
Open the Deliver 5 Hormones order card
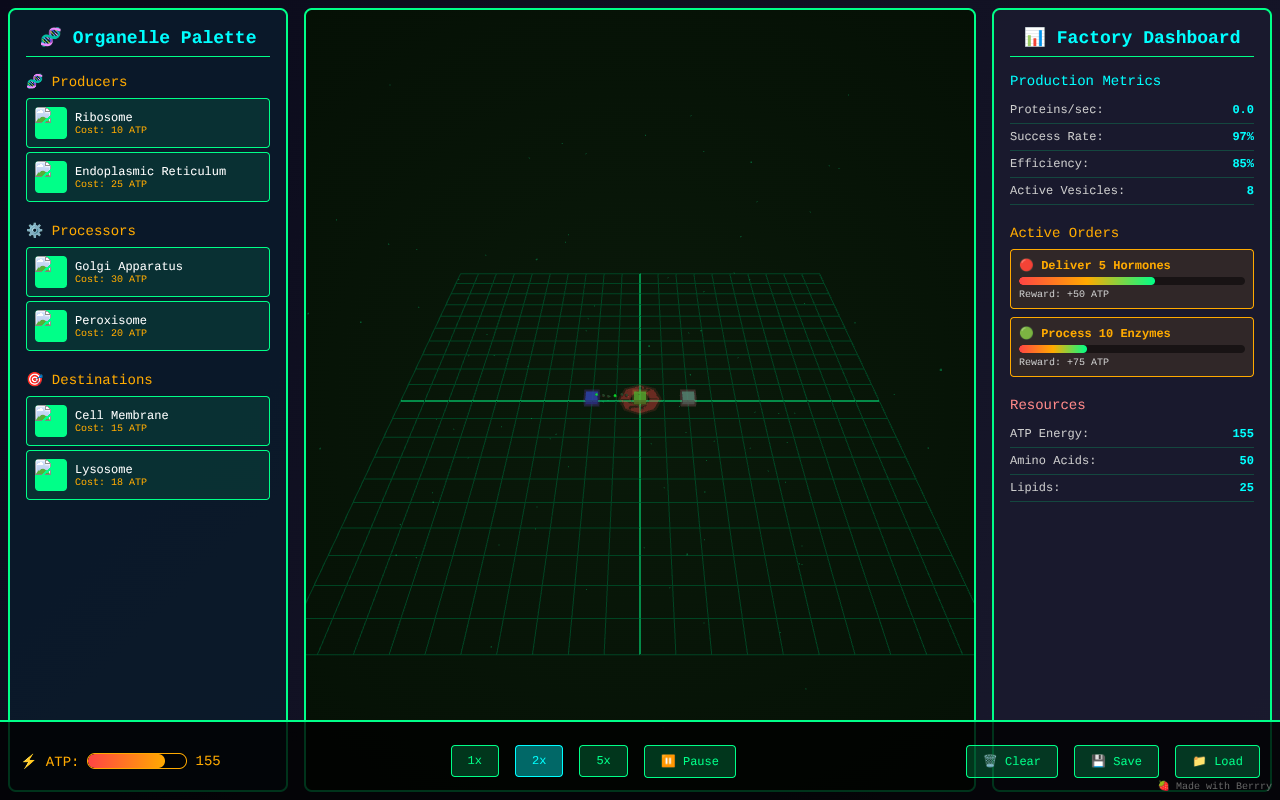pyautogui.click(x=1131, y=278)
